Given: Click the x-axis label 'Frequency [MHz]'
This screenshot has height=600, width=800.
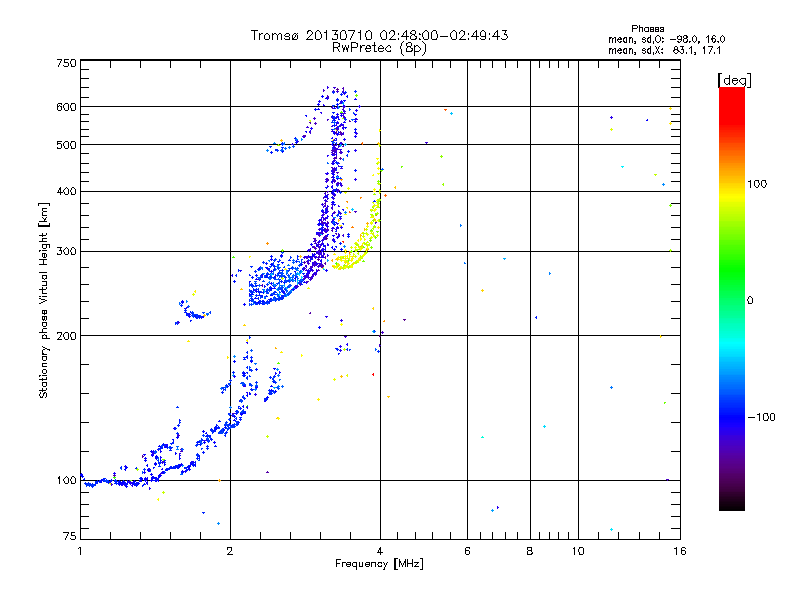Looking at the screenshot, I should point(379,564).
